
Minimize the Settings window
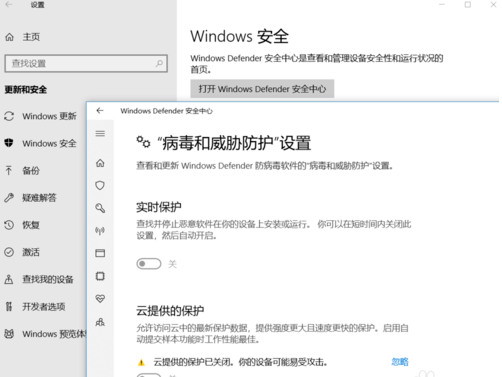coord(442,5)
